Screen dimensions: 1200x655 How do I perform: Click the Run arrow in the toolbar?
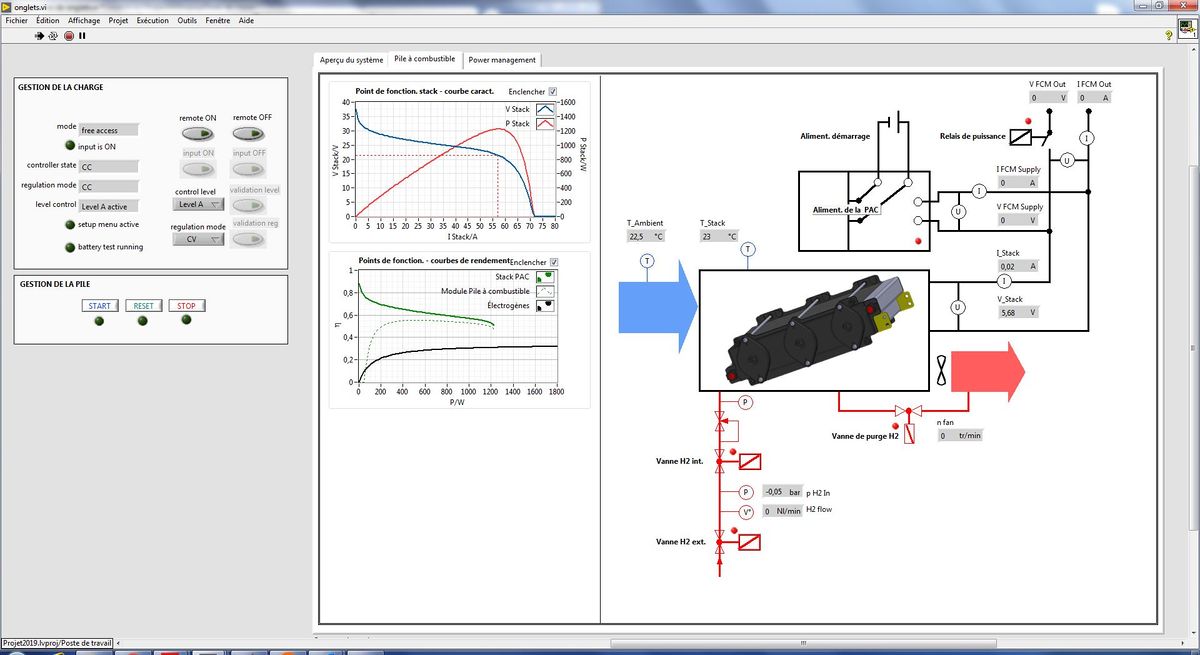click(40, 35)
